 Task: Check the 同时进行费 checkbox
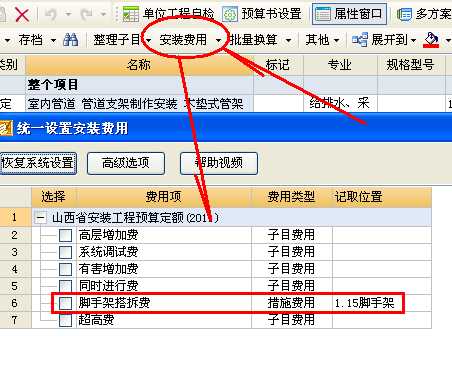(x=65, y=286)
